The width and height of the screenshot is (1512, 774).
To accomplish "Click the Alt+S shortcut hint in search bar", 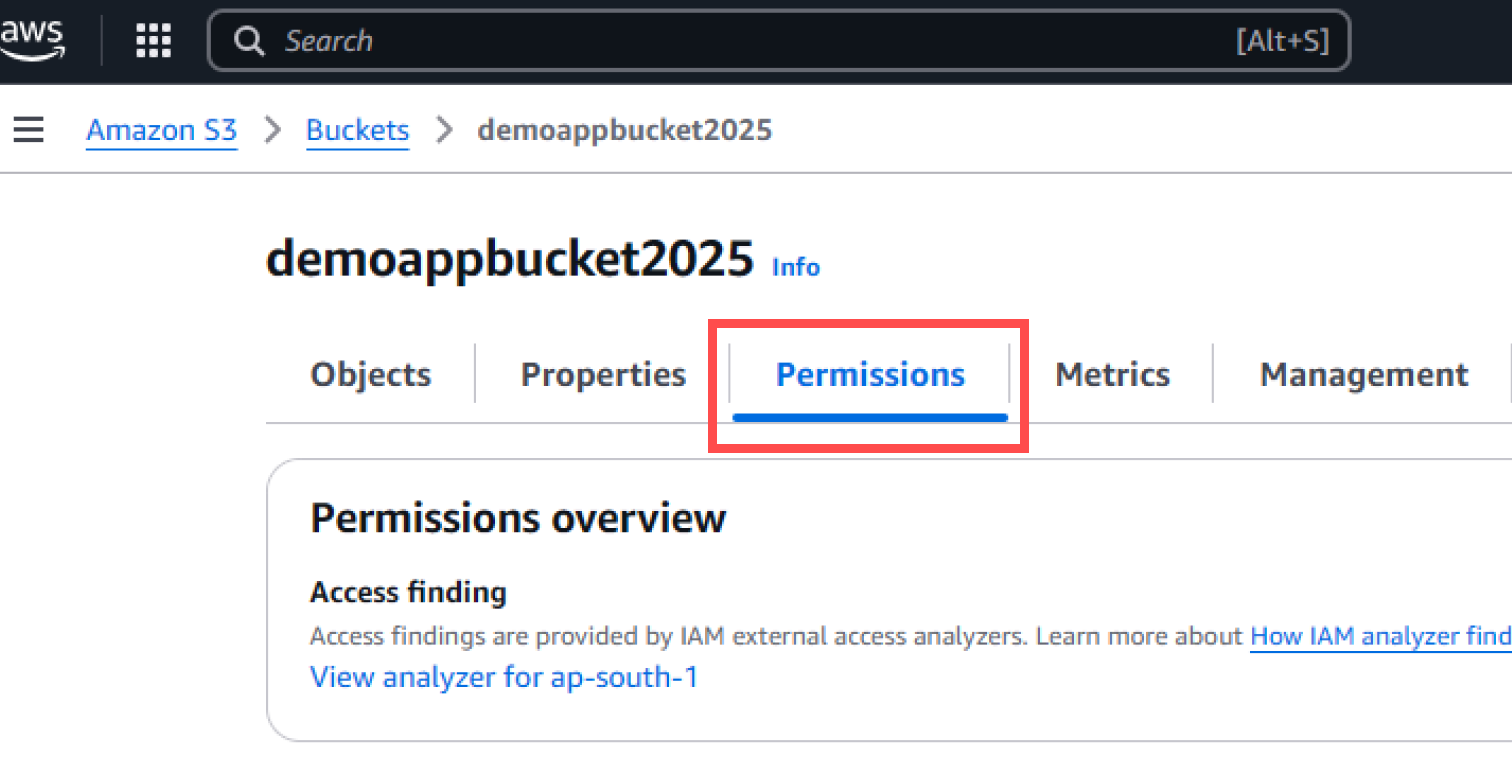I will point(1282,41).
